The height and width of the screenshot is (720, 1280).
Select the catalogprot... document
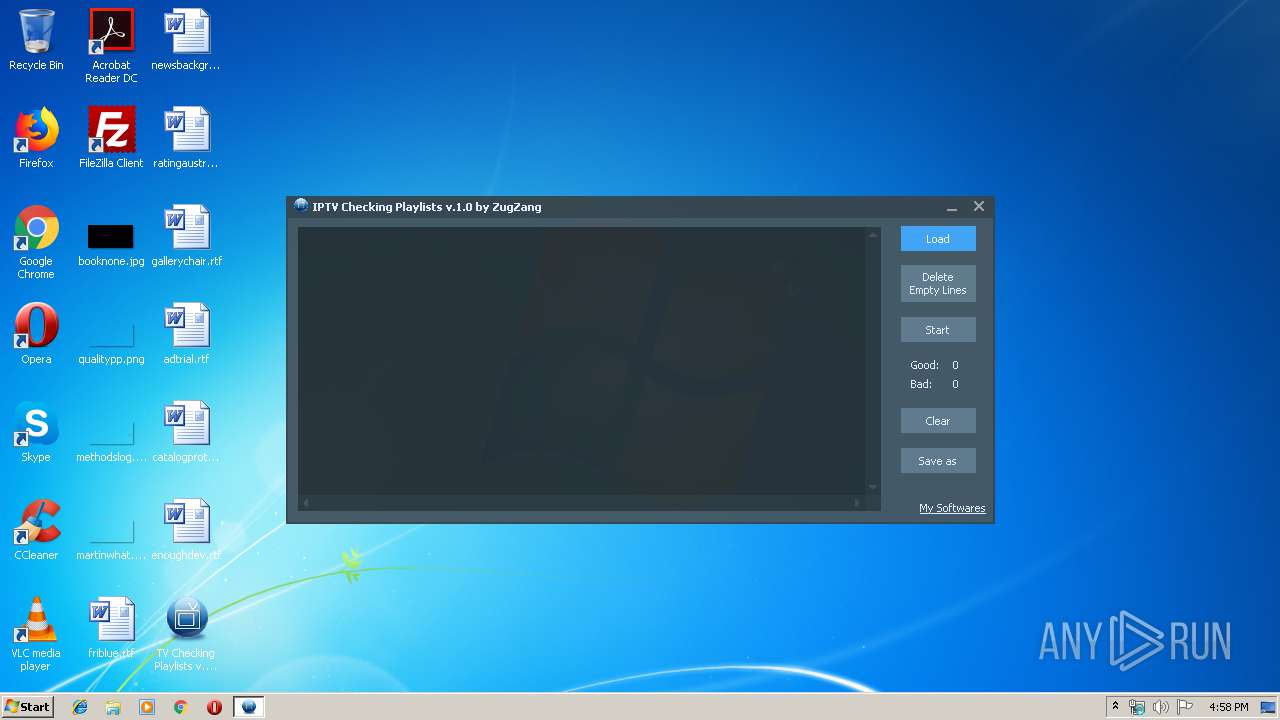point(186,432)
